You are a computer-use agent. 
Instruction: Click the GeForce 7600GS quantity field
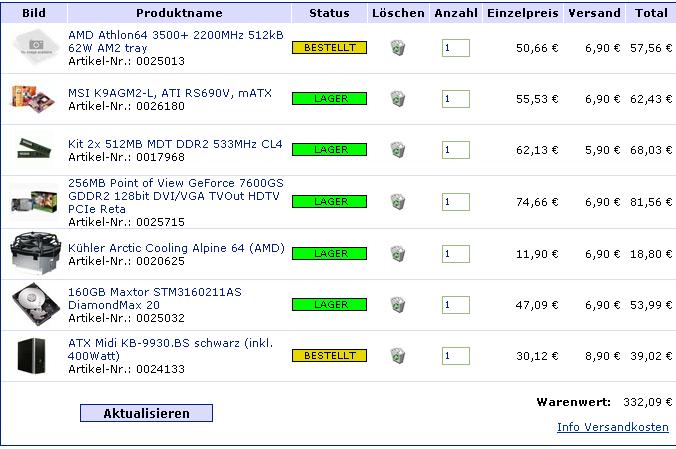point(456,202)
